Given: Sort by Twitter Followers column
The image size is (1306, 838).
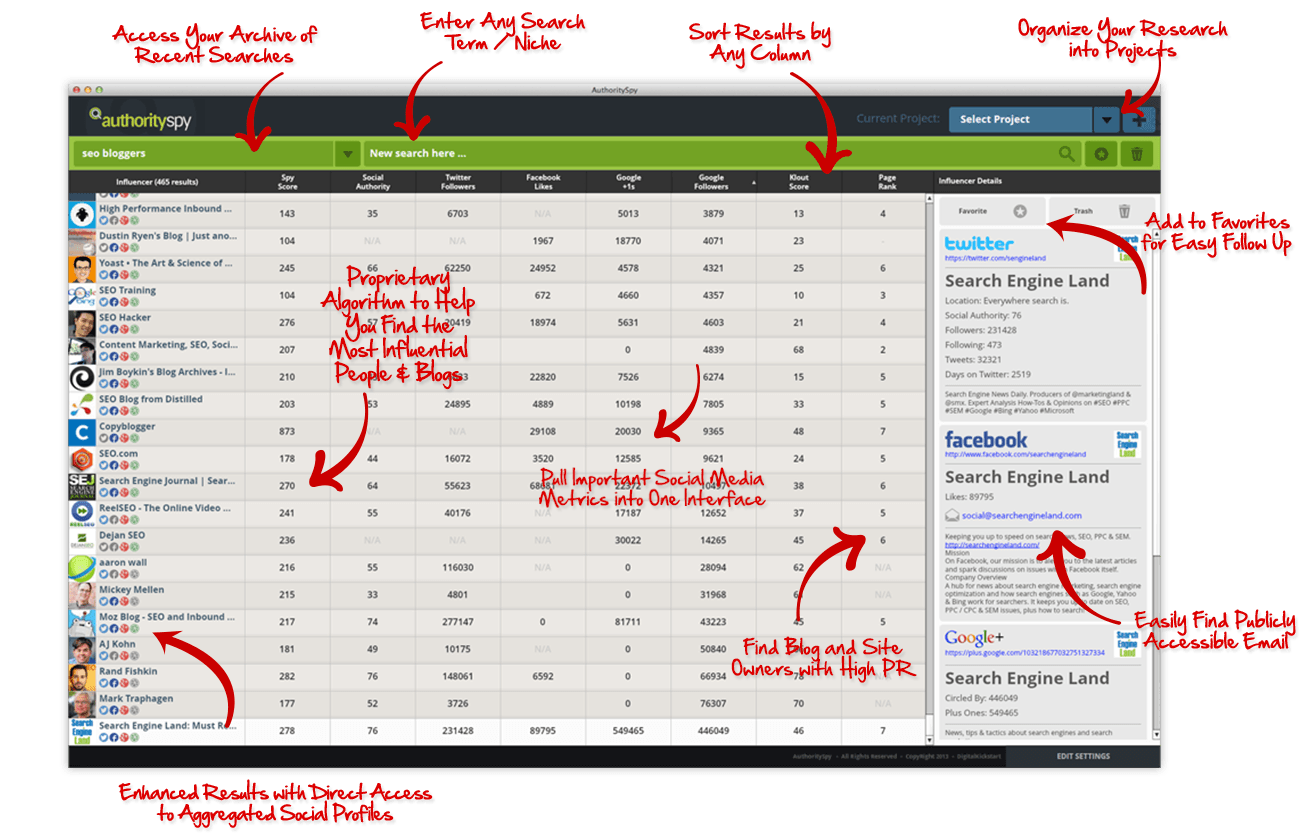Looking at the screenshot, I should coord(458,182).
